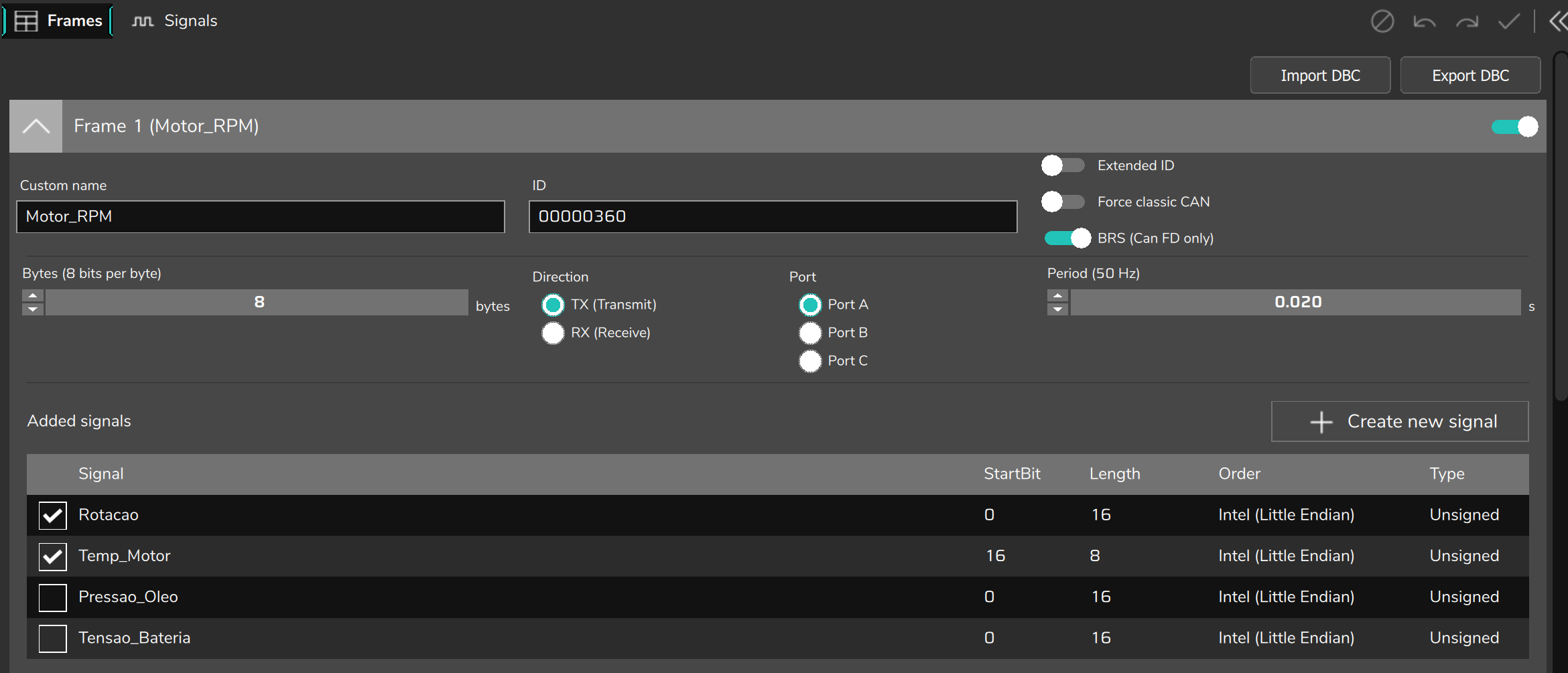The height and width of the screenshot is (673, 1568).
Task: Increase bytes with up stepper arrow
Action: [33, 295]
